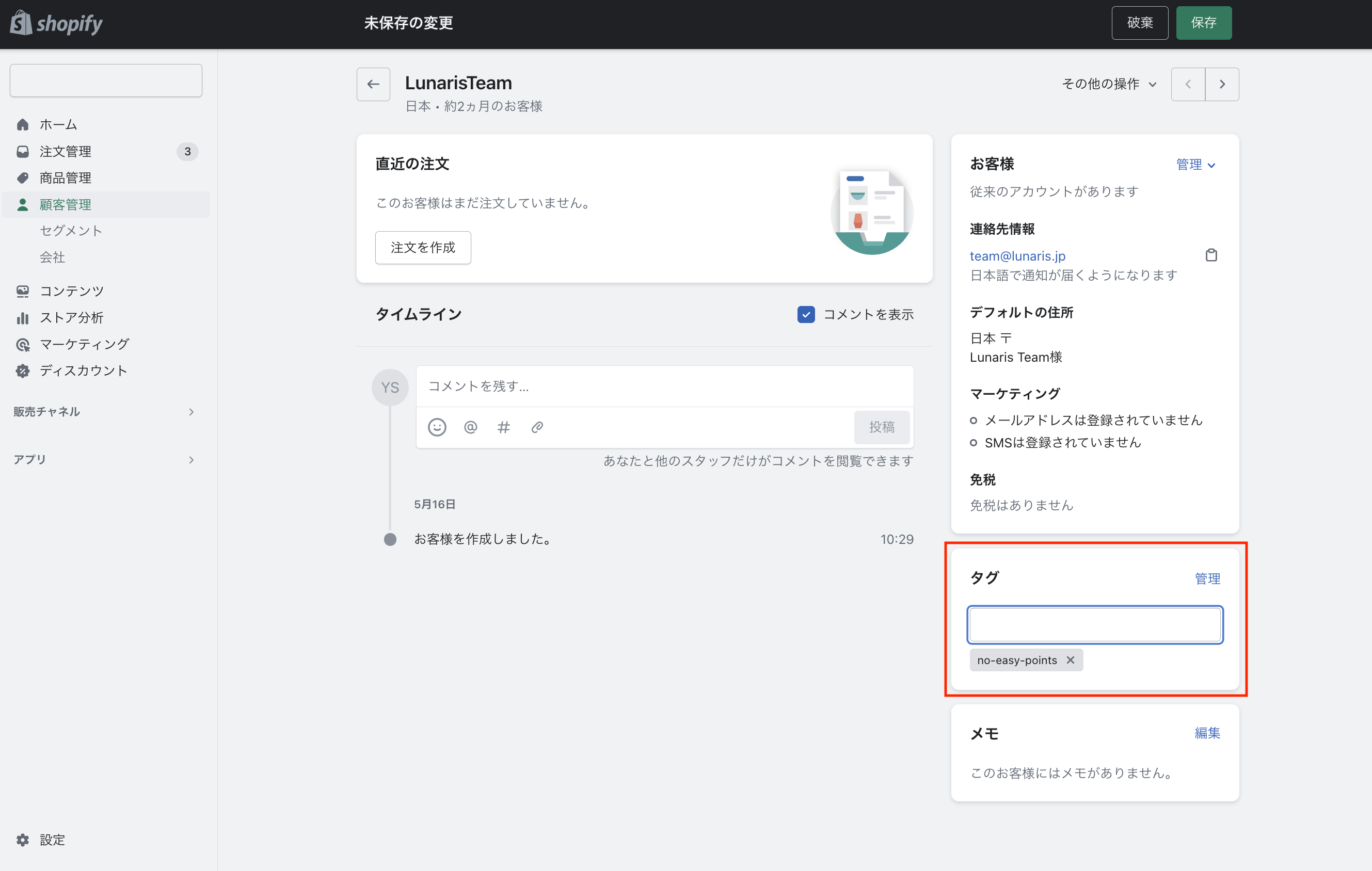1372x871 pixels.
Task: Open 注文管理 in the sidebar
Action: [x=66, y=152]
